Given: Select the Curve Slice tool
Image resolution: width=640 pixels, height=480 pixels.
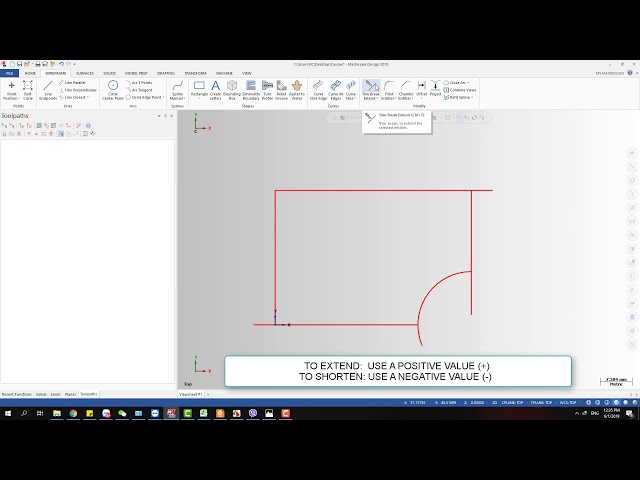Looking at the screenshot, I should (x=351, y=90).
